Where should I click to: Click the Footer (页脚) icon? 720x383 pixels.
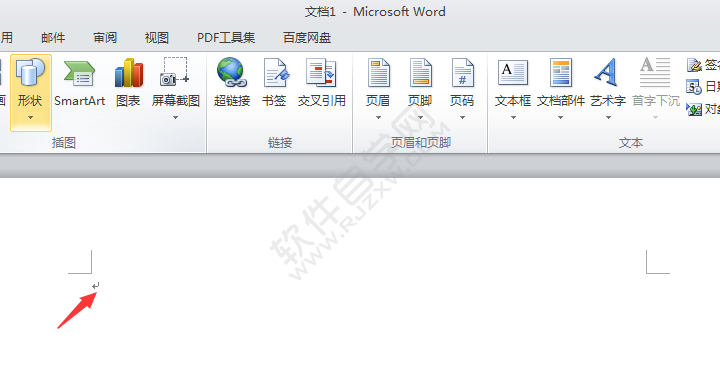pyautogui.click(x=420, y=73)
